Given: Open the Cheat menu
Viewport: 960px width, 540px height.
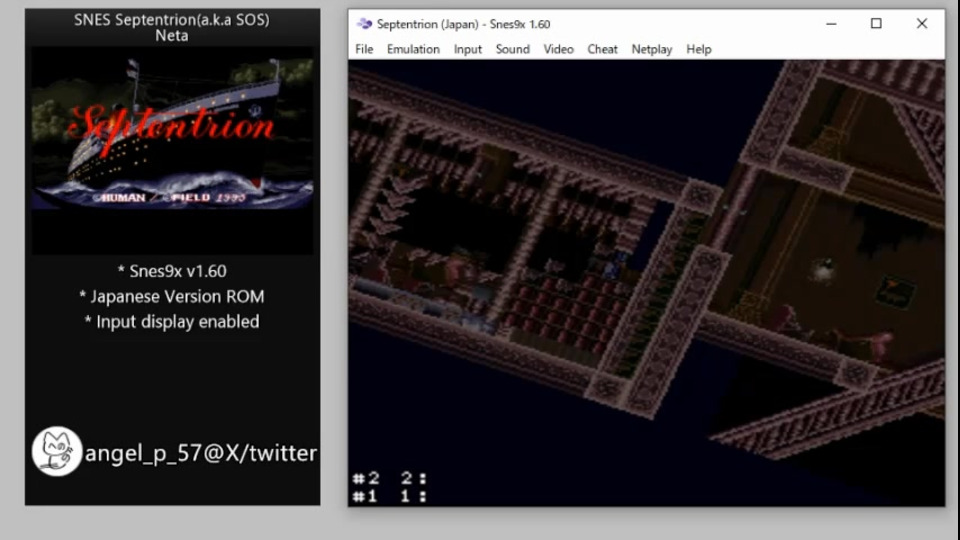Looking at the screenshot, I should point(602,49).
